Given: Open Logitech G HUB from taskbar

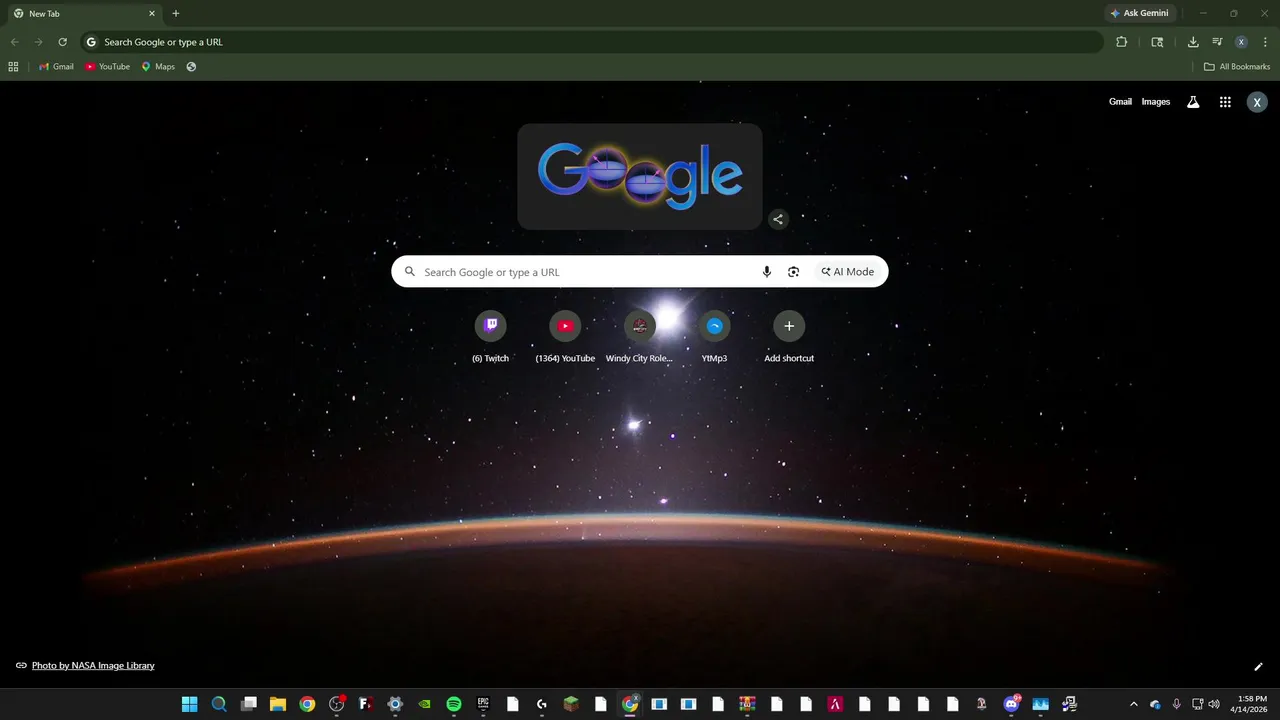Looking at the screenshot, I should coord(542,704).
